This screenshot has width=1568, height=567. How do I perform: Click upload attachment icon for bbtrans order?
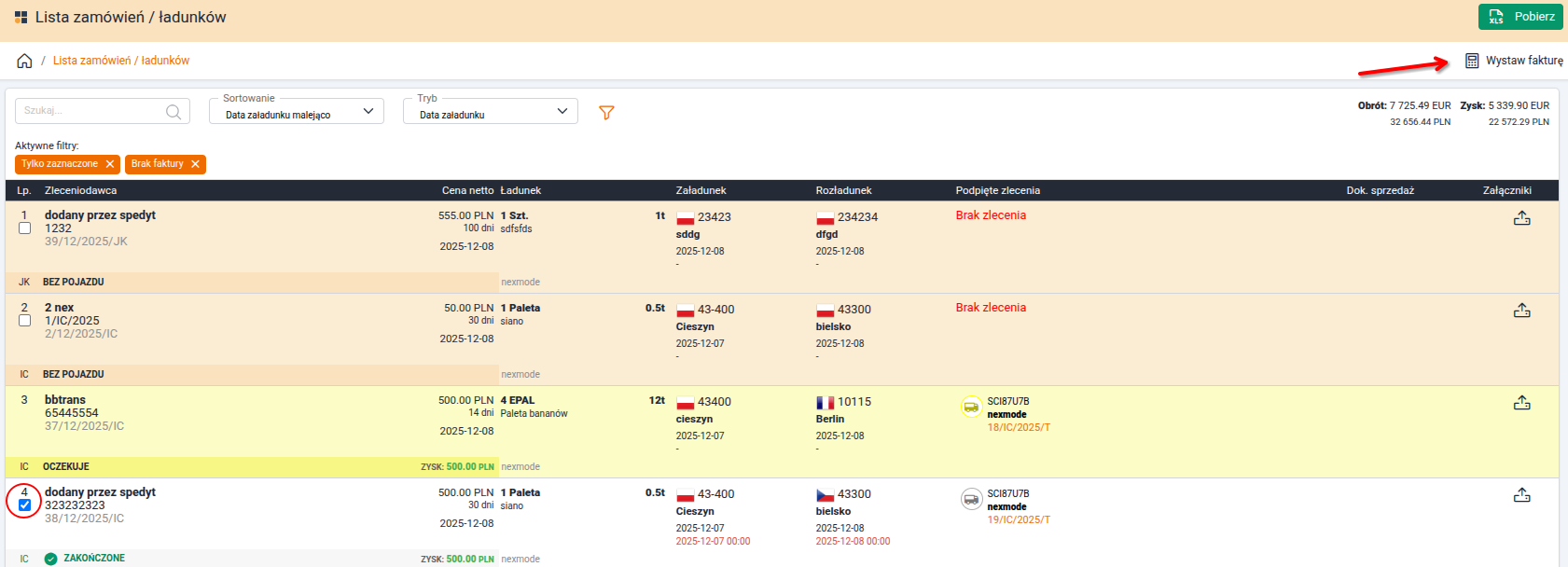1521,403
